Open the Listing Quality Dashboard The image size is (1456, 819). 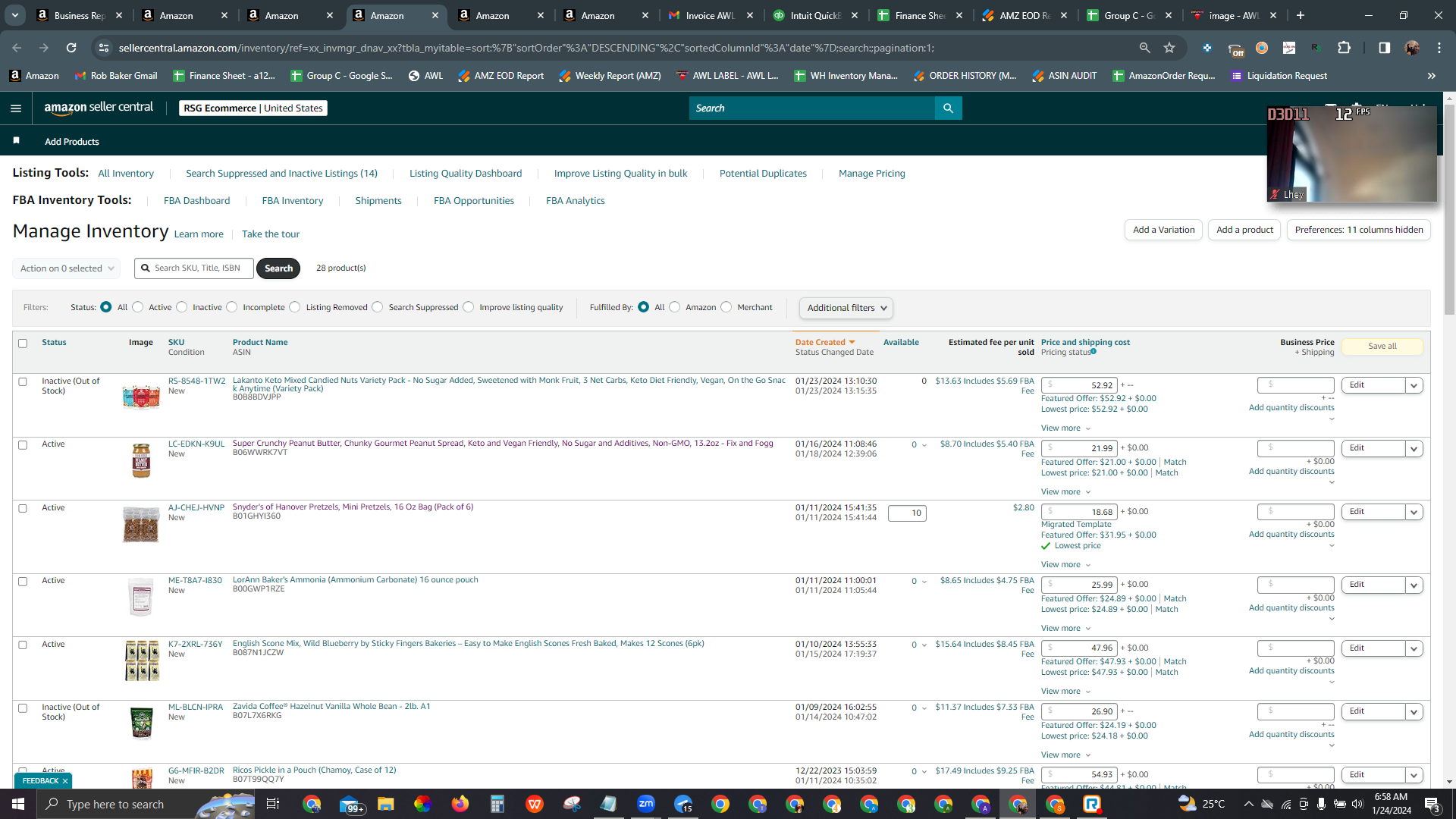coord(466,174)
